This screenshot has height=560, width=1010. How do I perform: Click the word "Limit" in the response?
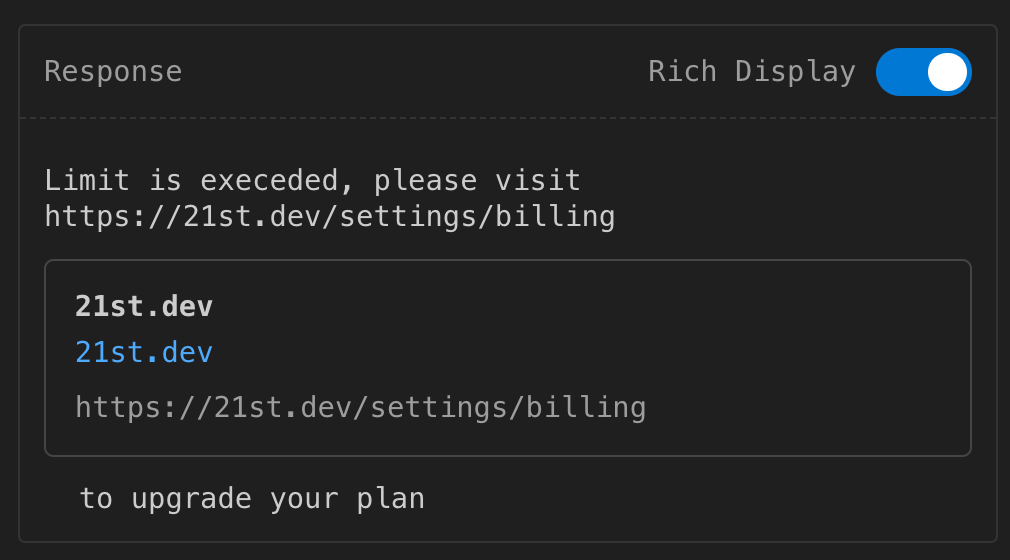click(x=87, y=181)
